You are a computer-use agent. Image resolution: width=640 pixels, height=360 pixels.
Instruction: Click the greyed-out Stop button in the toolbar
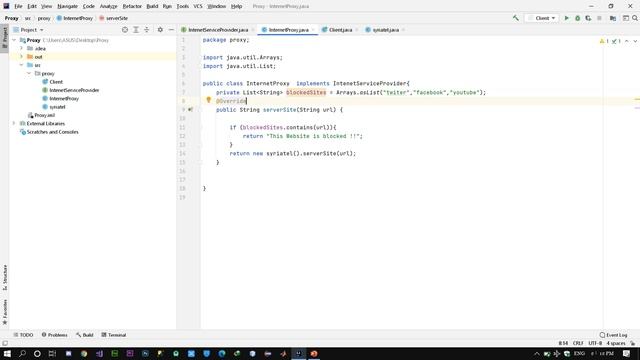coord(599,18)
